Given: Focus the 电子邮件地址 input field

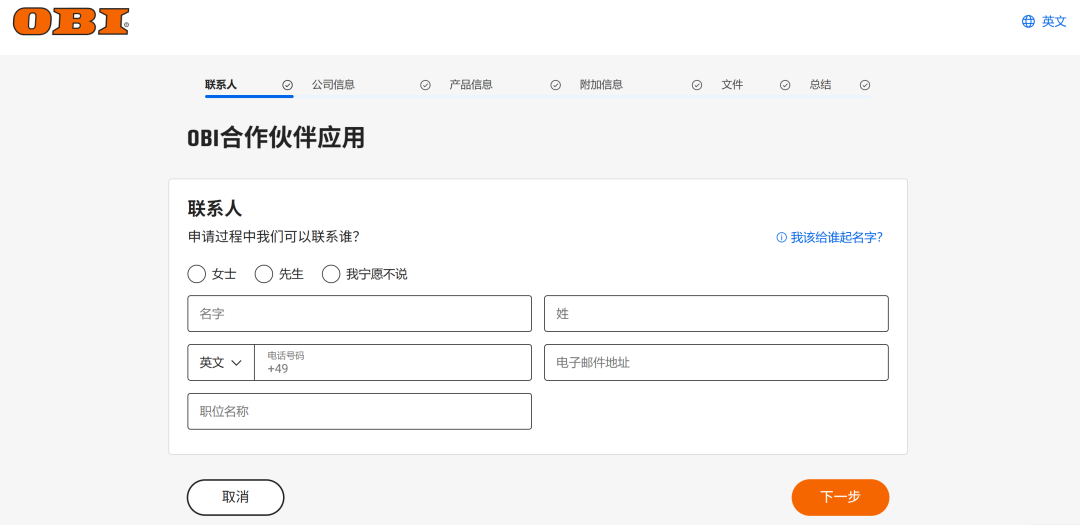Looking at the screenshot, I should click(x=716, y=363).
